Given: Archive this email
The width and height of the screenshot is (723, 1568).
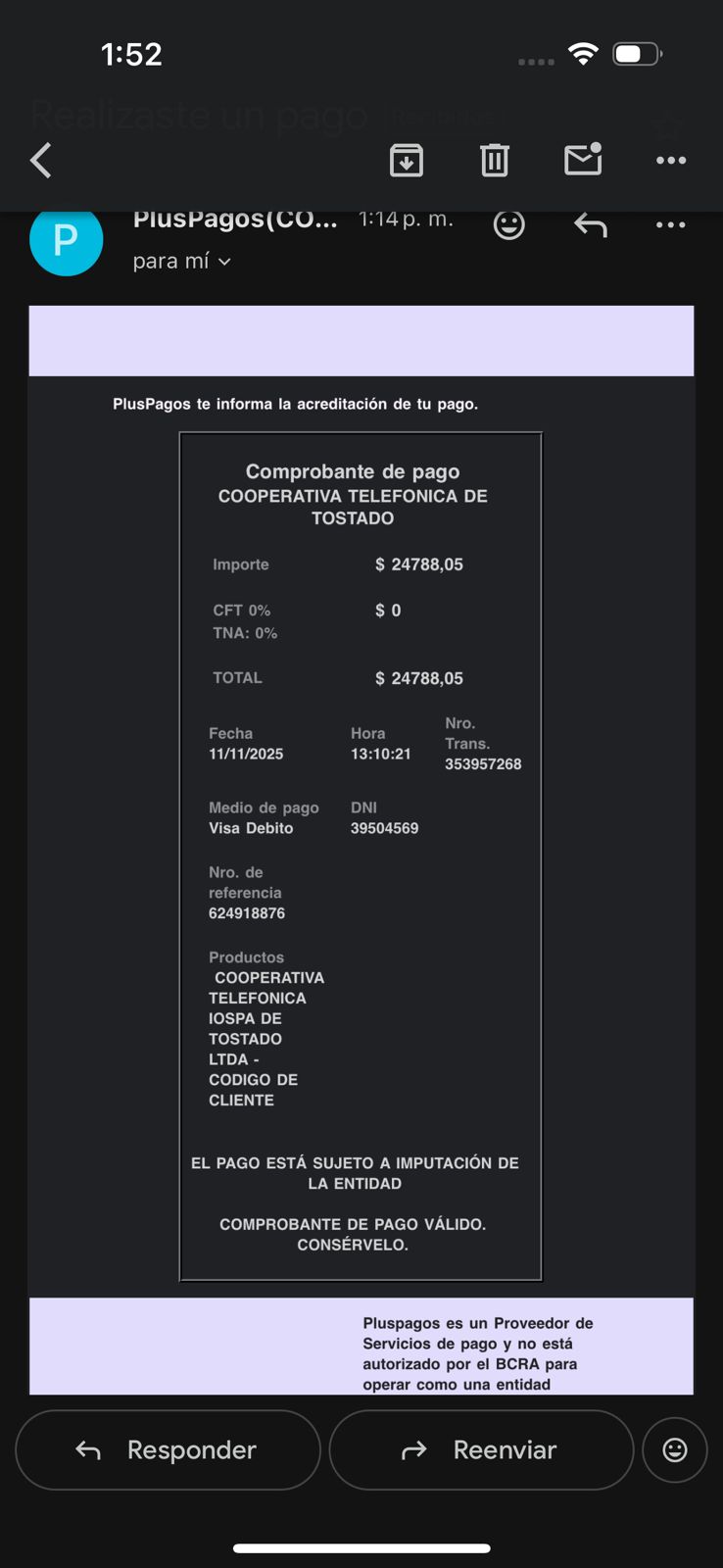Looking at the screenshot, I should (x=407, y=160).
